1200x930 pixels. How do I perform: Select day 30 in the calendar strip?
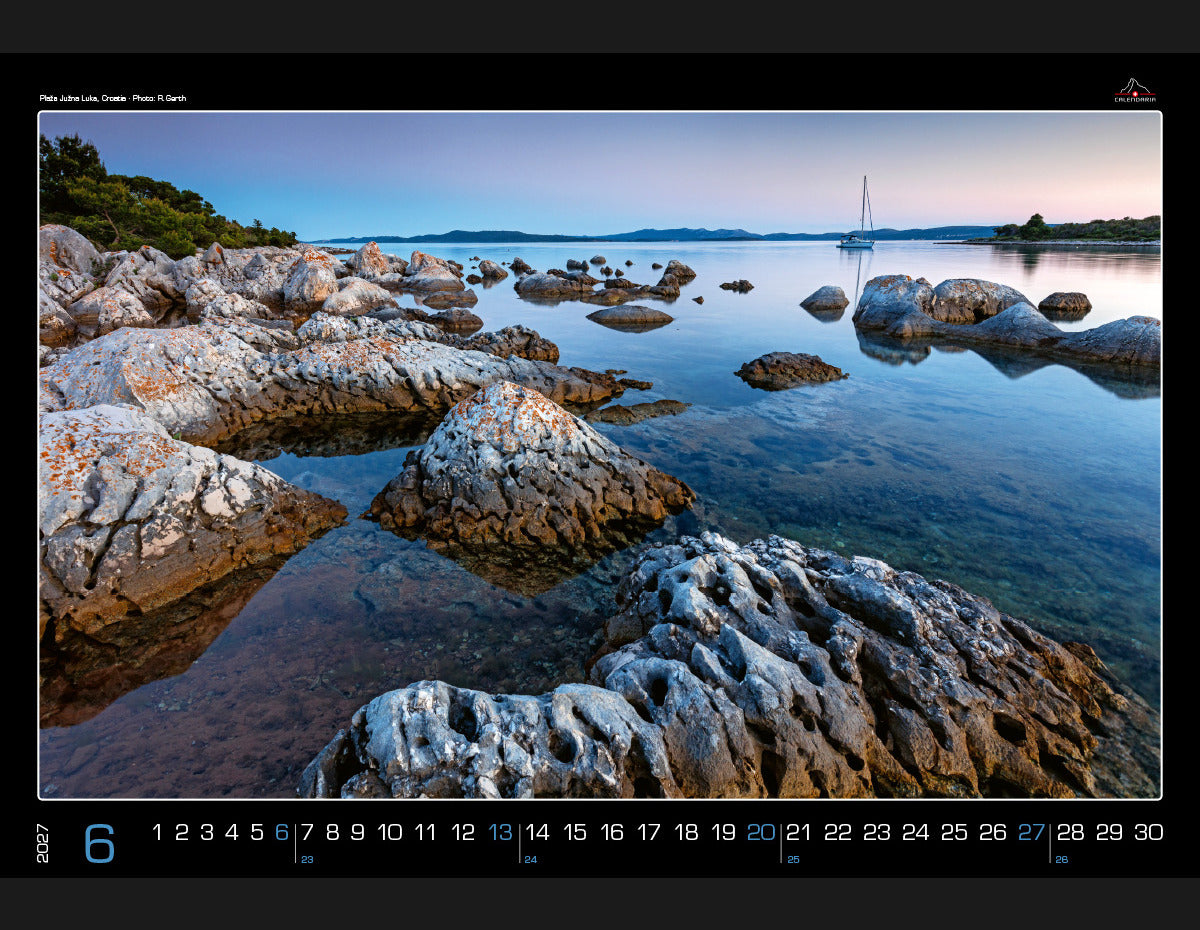click(x=1148, y=832)
